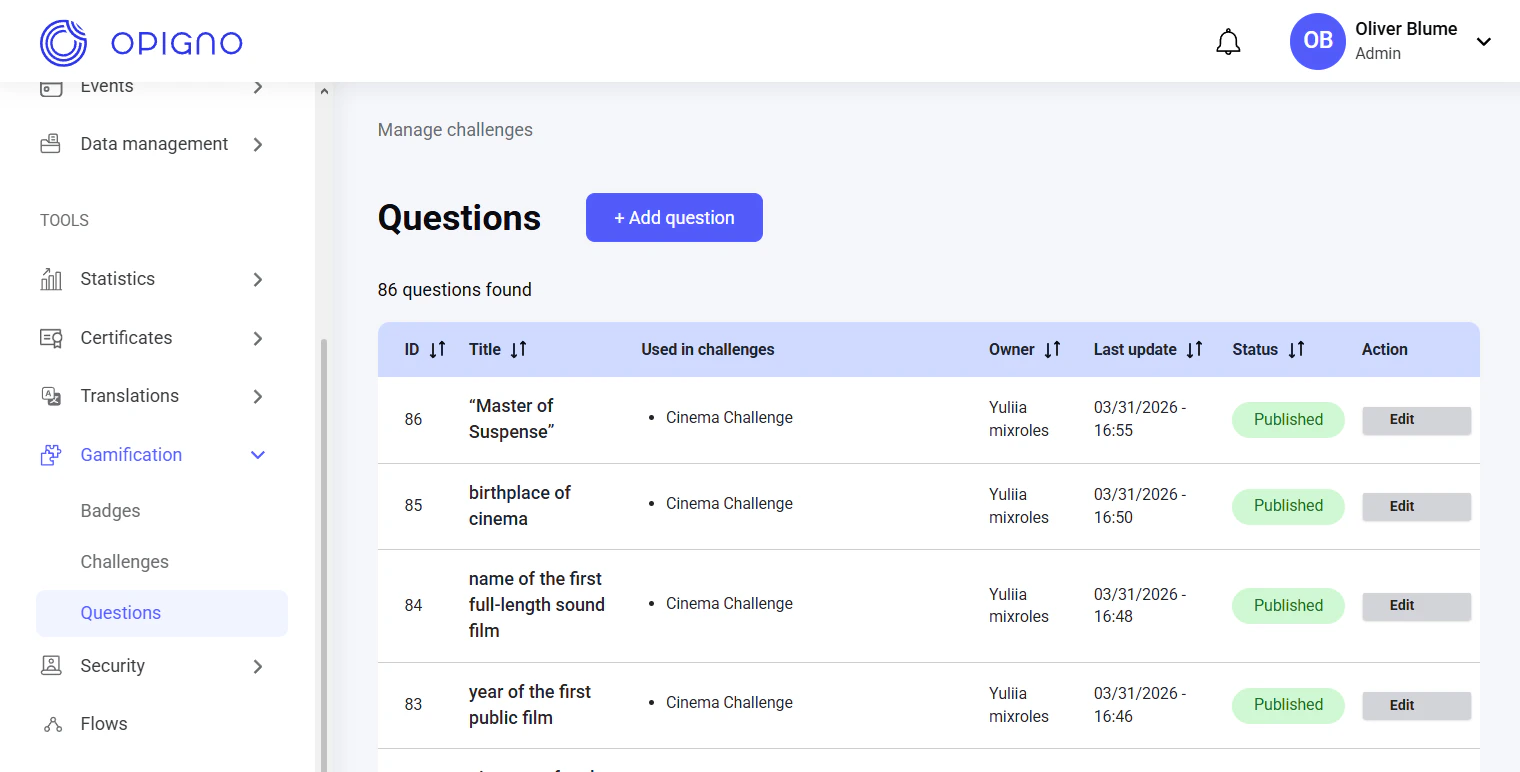Image resolution: width=1520 pixels, height=772 pixels.
Task: Click title birthplace of cinema
Action: click(519, 506)
